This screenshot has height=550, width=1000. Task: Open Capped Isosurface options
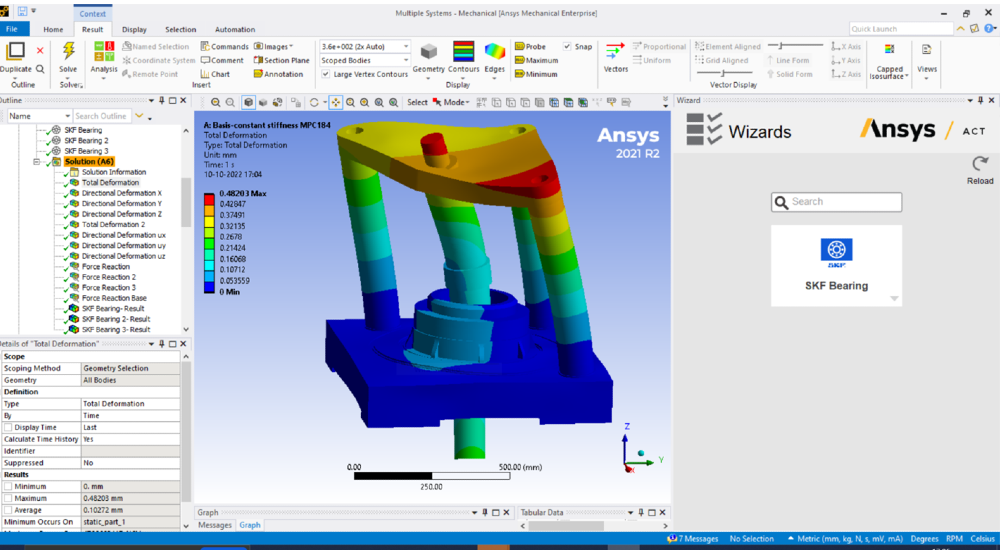pyautogui.click(x=890, y=62)
